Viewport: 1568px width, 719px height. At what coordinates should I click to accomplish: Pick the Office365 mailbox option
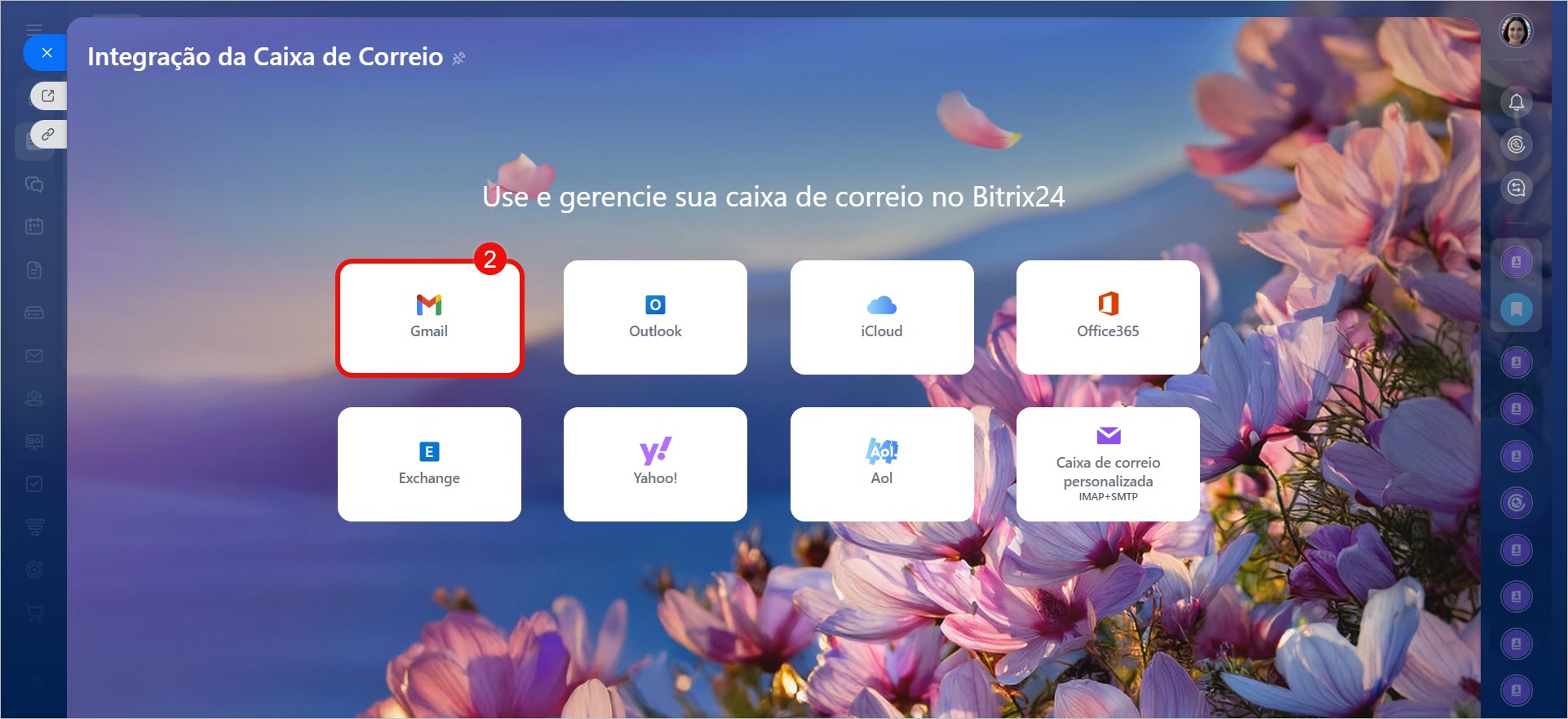pos(1107,317)
